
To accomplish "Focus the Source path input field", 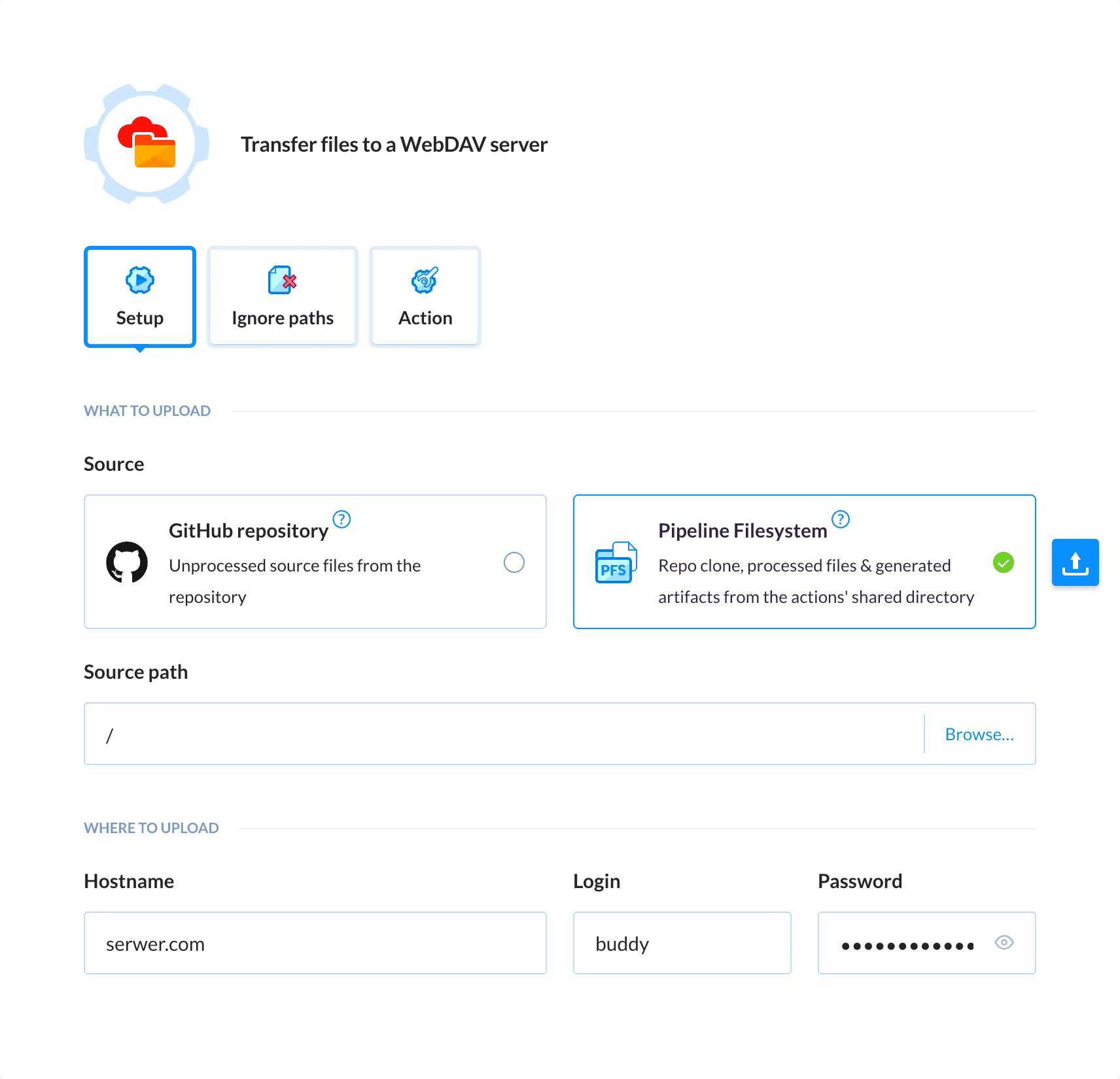I will click(x=504, y=734).
